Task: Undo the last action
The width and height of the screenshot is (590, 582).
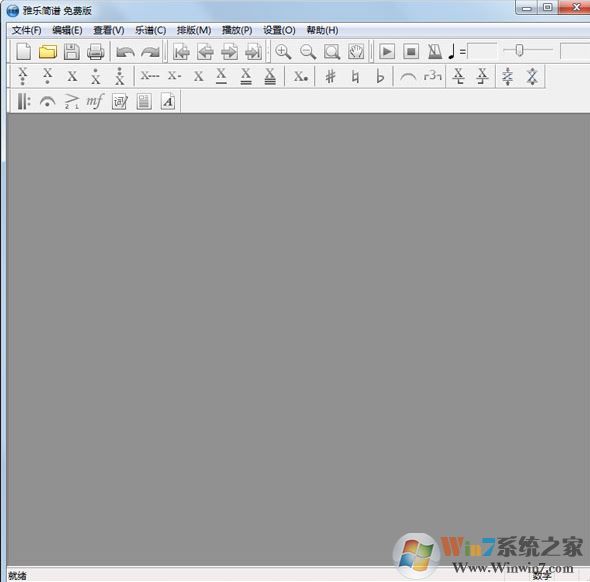Action: coord(125,52)
